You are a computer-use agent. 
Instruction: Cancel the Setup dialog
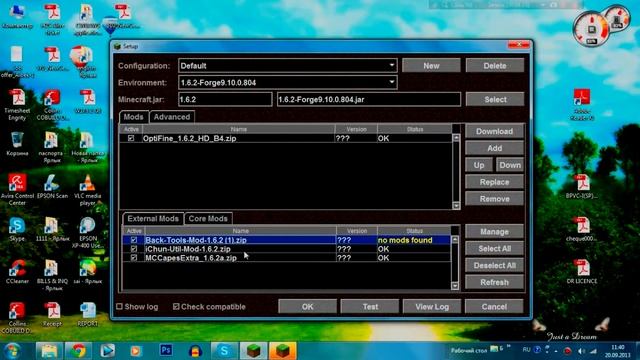point(494,307)
